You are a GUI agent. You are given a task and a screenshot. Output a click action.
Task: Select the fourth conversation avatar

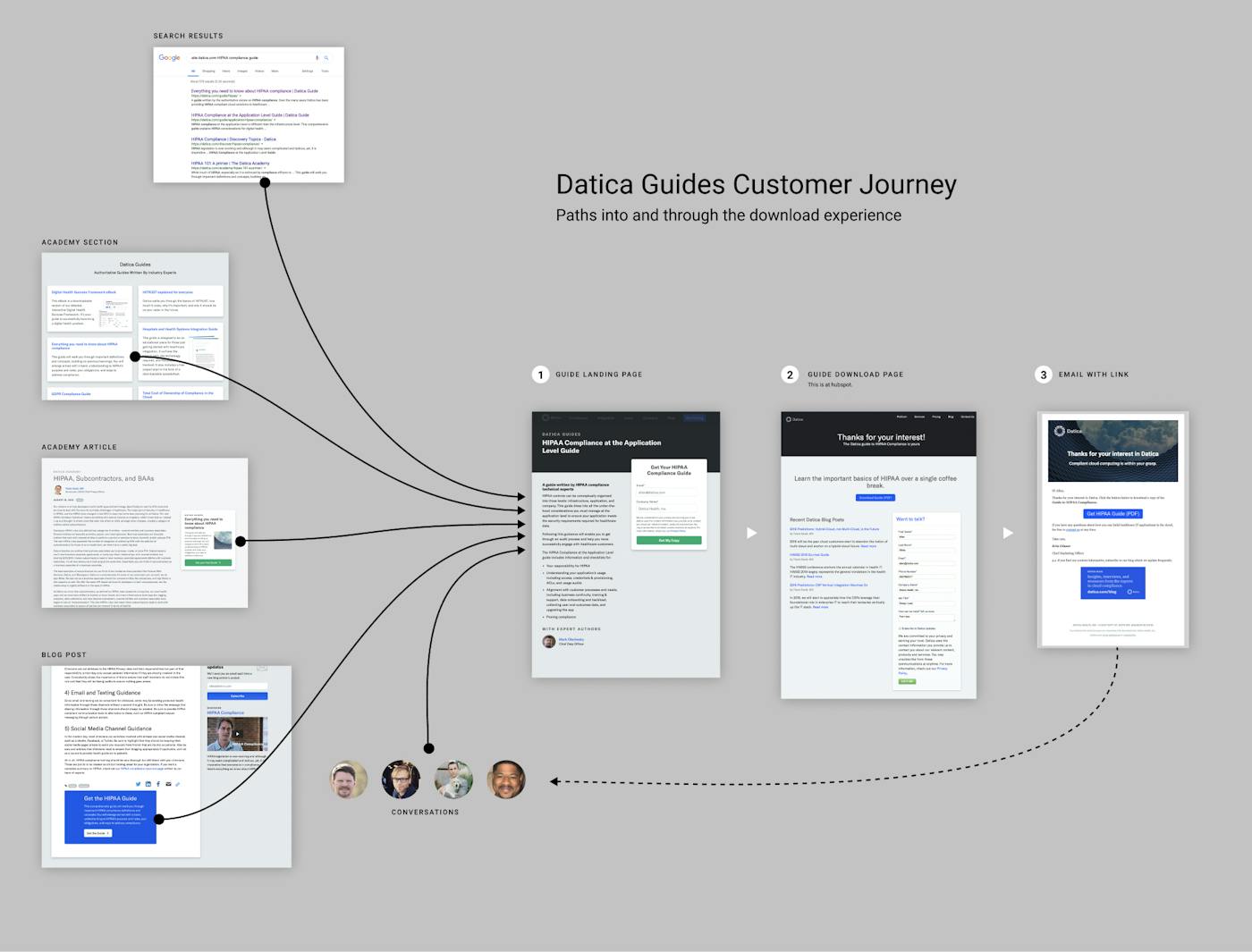click(x=506, y=779)
